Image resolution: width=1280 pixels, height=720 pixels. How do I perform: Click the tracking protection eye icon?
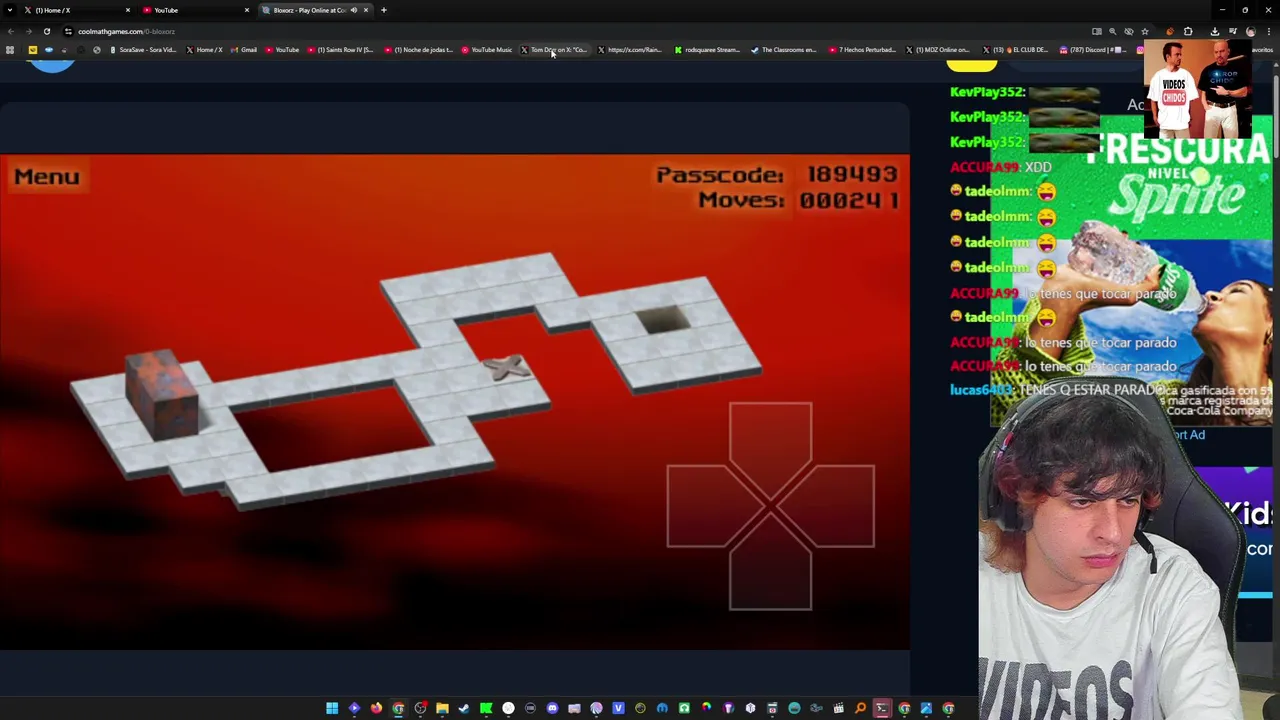[1129, 31]
